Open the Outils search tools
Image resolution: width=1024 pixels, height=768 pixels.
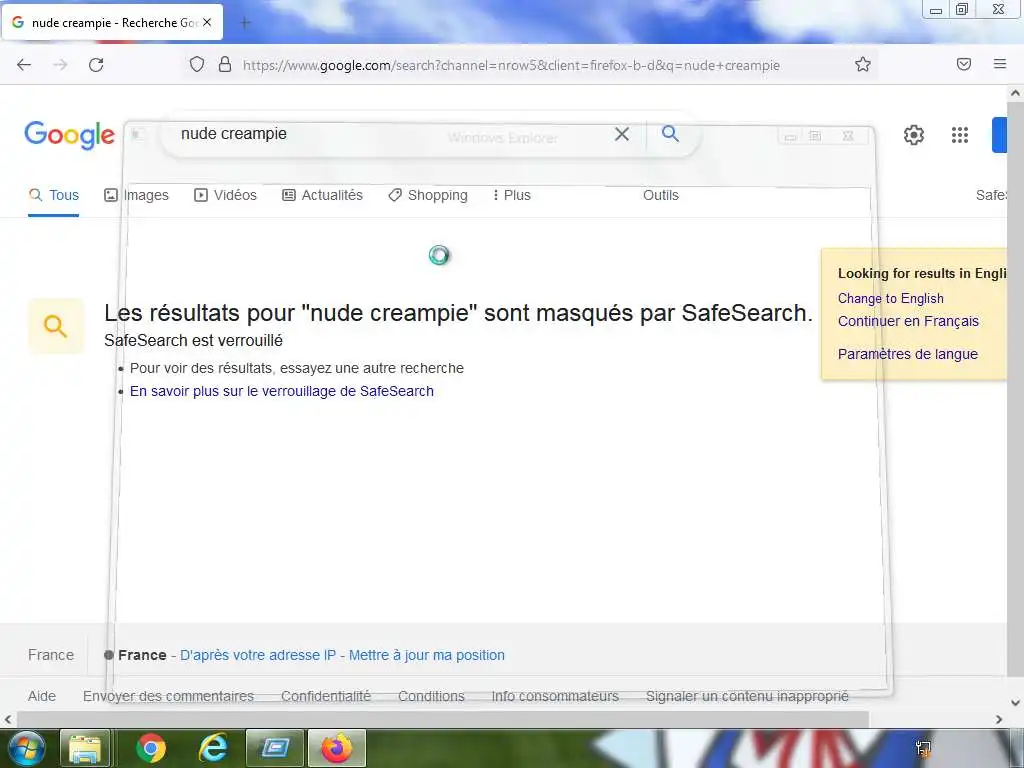point(660,195)
